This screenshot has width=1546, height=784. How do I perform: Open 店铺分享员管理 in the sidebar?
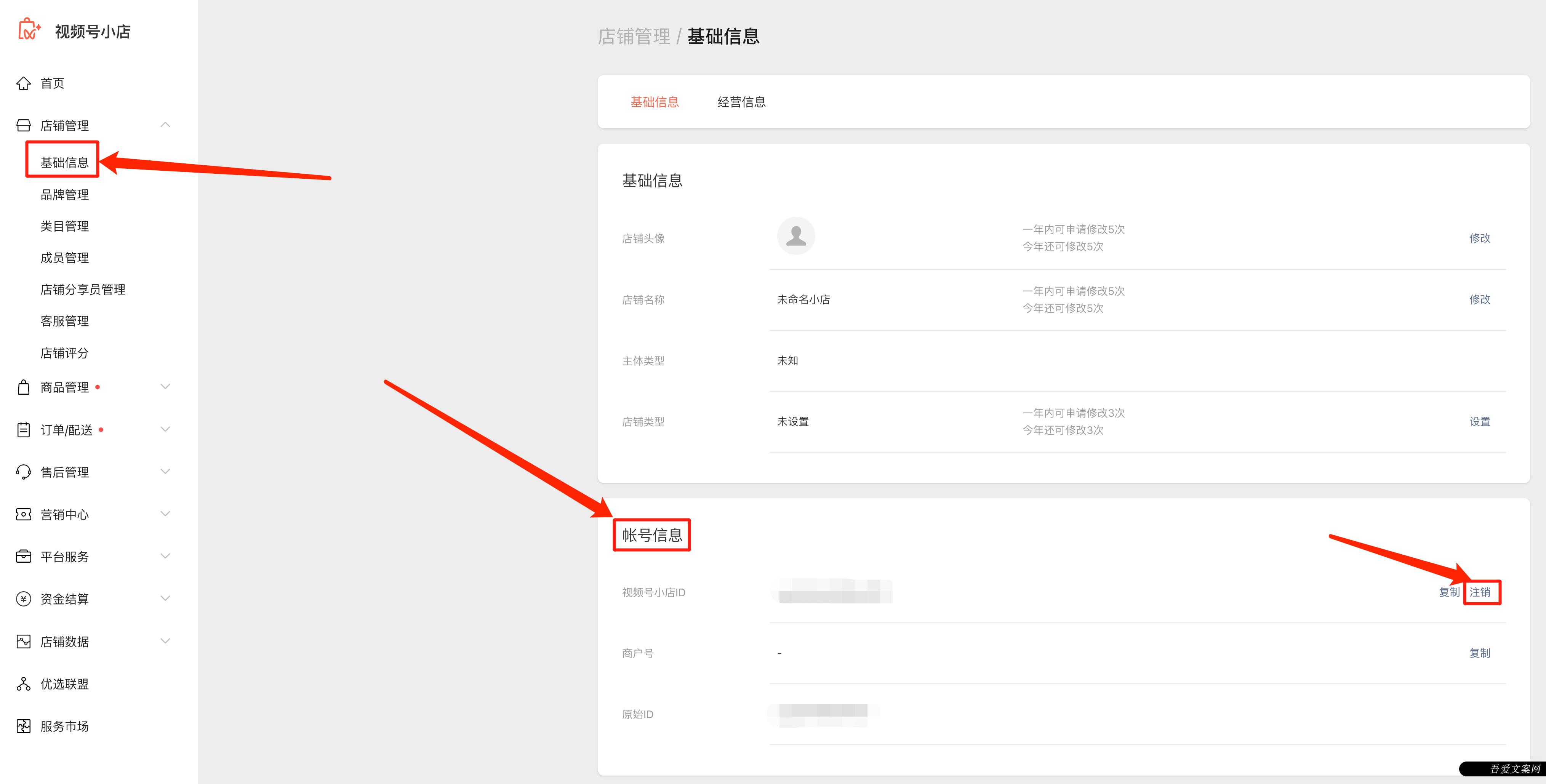click(x=83, y=290)
